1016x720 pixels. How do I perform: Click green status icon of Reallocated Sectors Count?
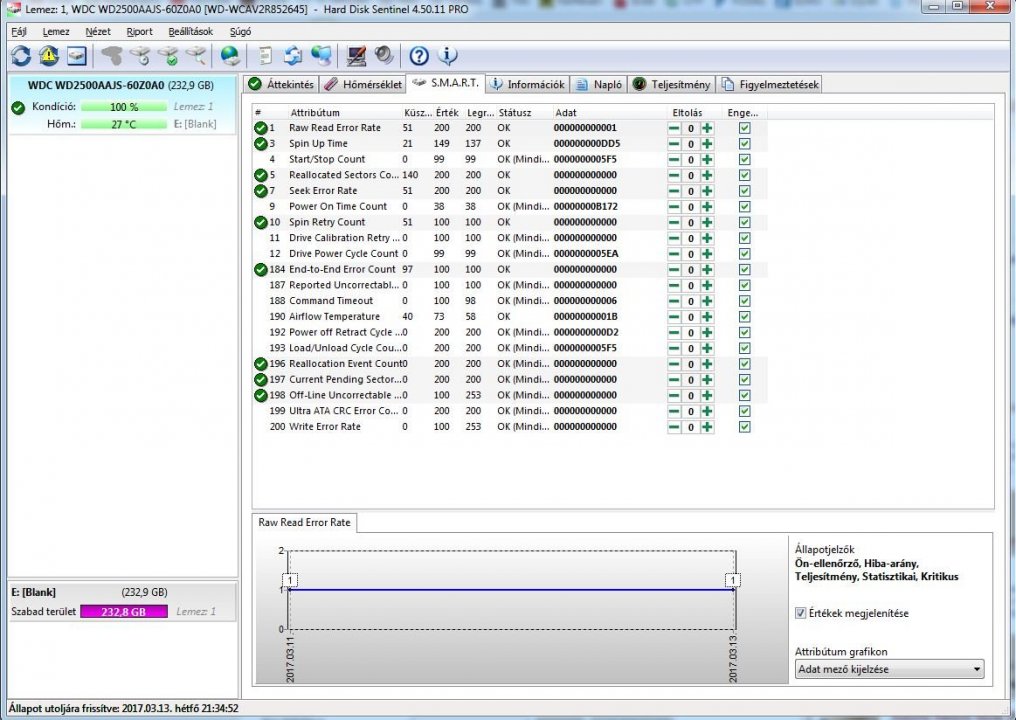click(260, 176)
